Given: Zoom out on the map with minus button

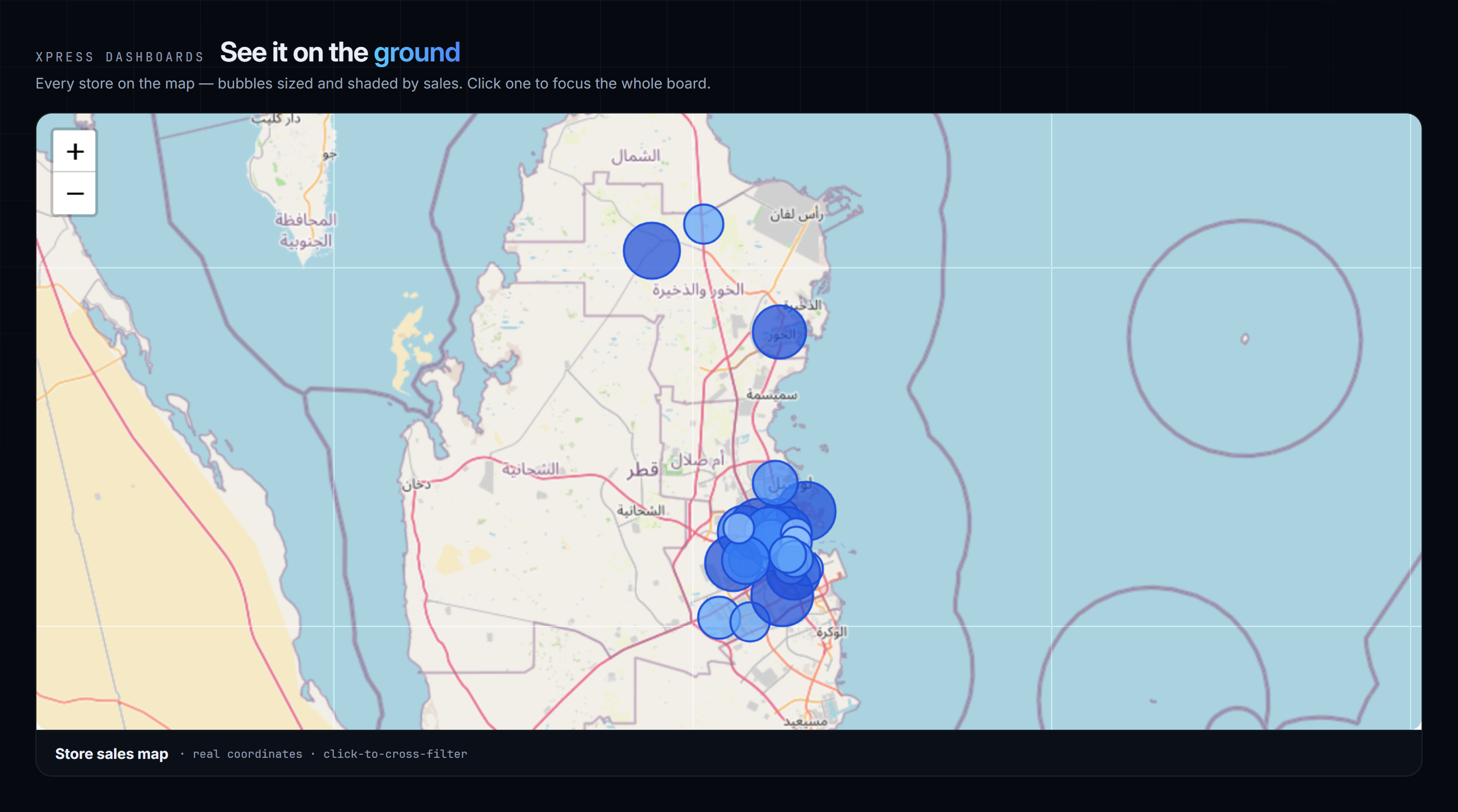Looking at the screenshot, I should [74, 194].
